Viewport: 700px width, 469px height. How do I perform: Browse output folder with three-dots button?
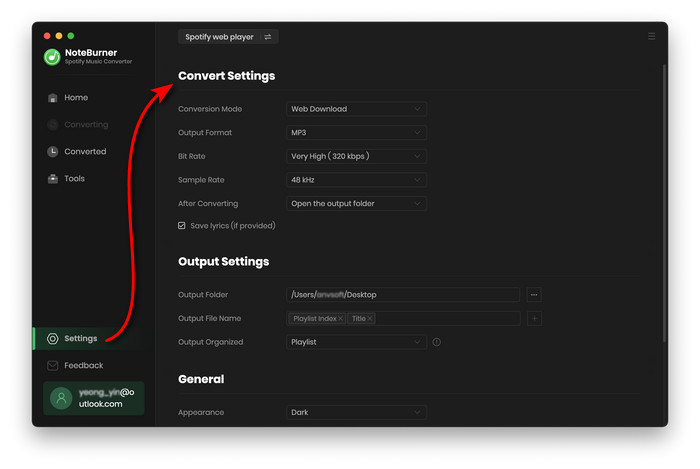[x=534, y=295]
